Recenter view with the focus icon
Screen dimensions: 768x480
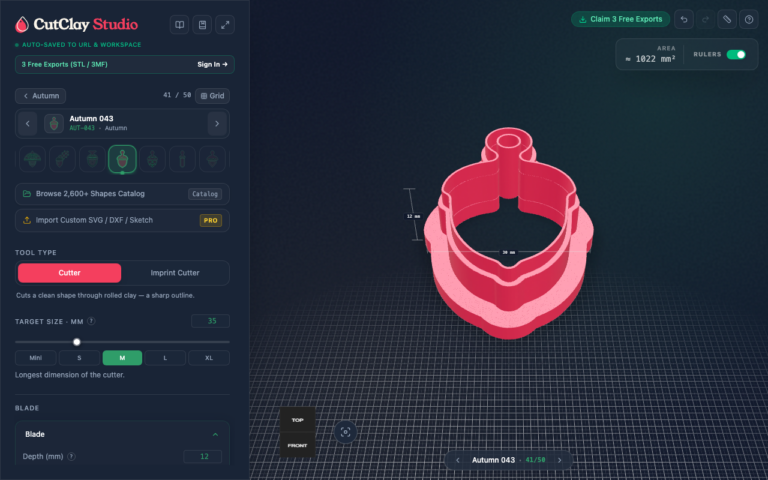(345, 432)
